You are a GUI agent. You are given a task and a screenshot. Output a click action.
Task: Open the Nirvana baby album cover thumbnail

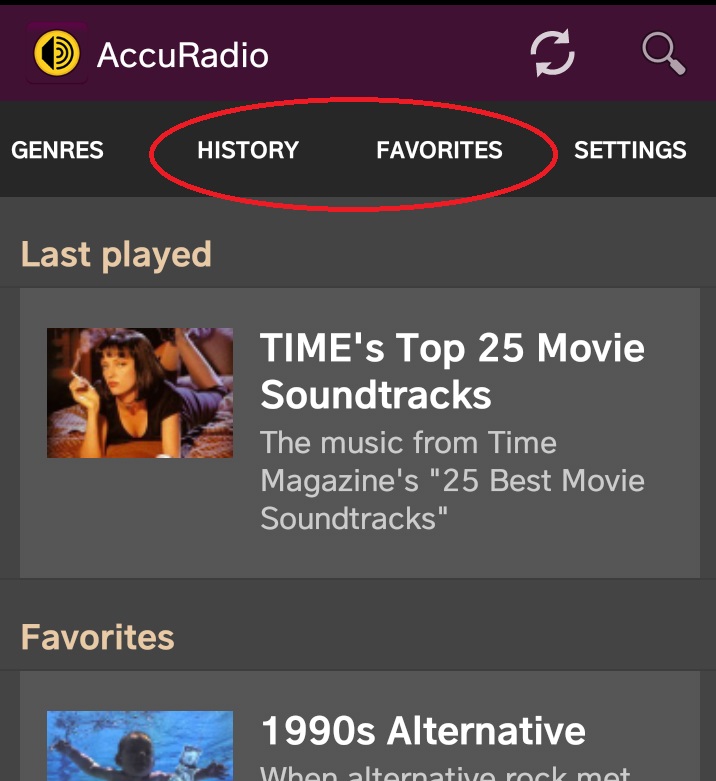click(140, 746)
